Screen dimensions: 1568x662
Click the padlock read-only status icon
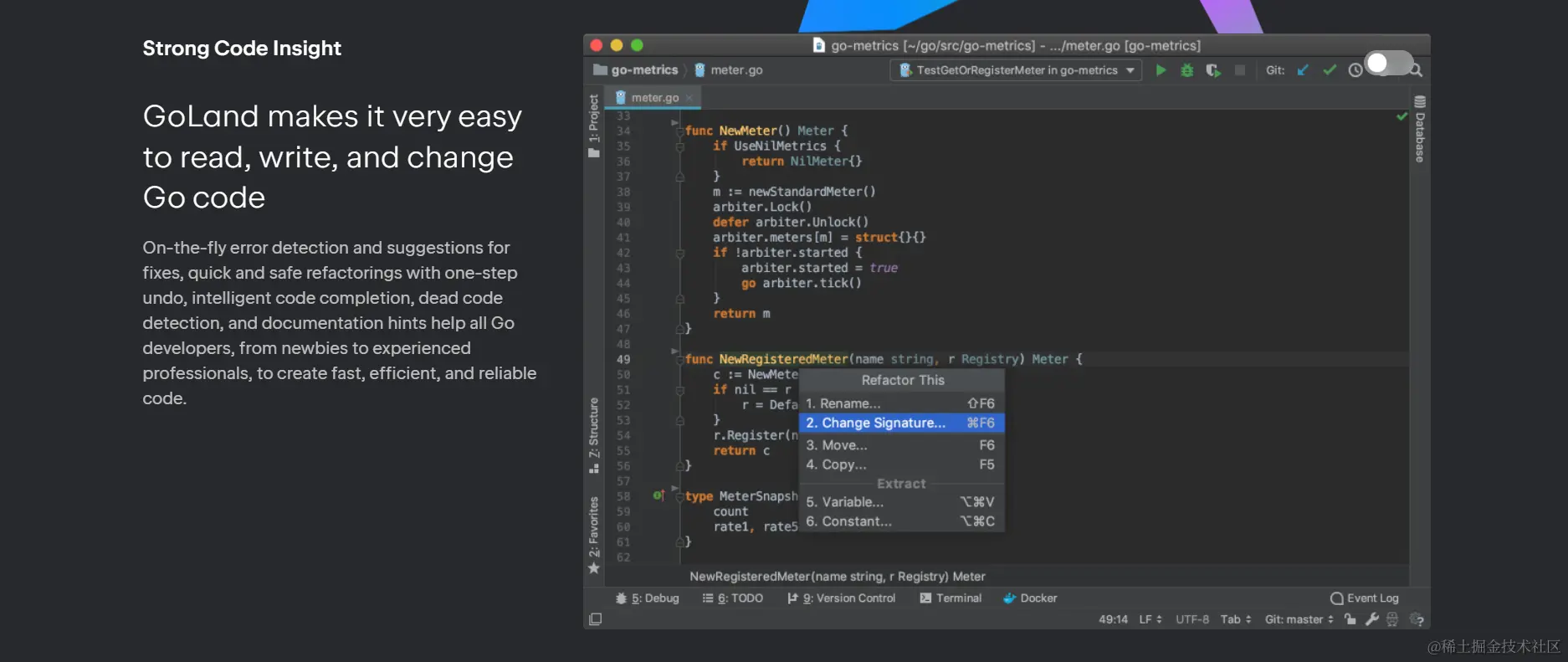tap(1350, 619)
